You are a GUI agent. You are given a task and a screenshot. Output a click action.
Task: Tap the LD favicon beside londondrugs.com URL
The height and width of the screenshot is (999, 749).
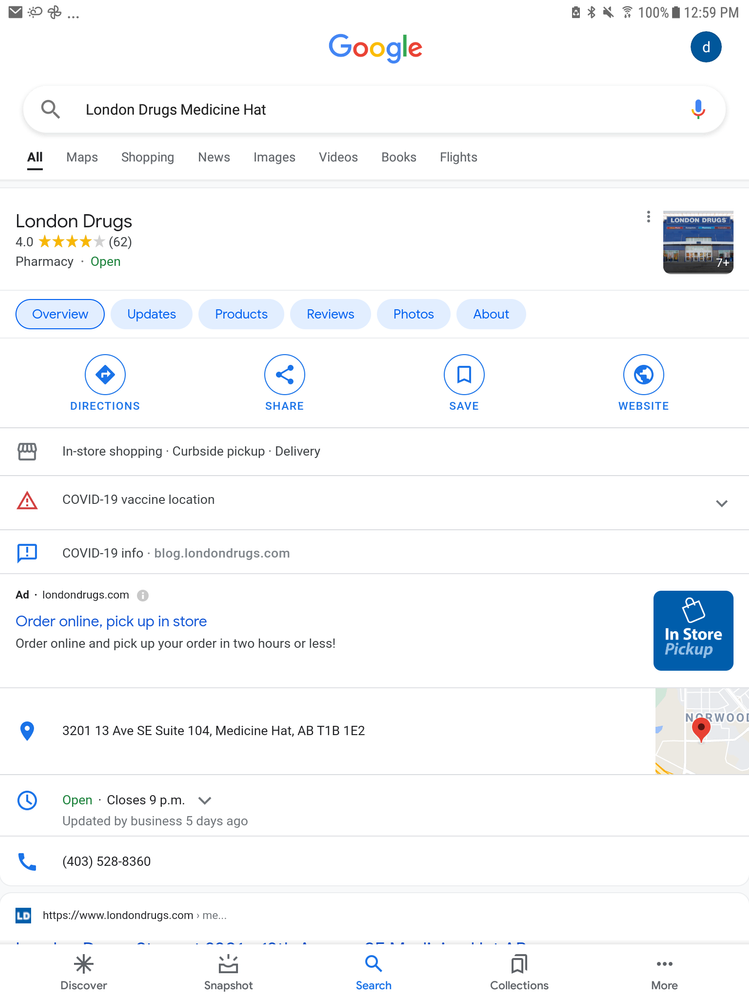coord(23,916)
